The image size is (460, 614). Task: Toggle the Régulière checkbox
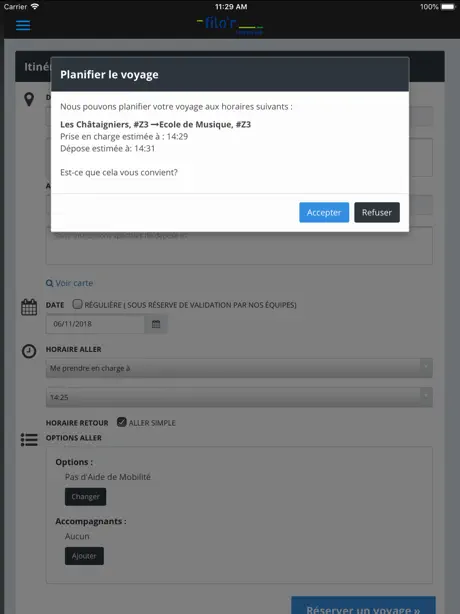(78, 304)
